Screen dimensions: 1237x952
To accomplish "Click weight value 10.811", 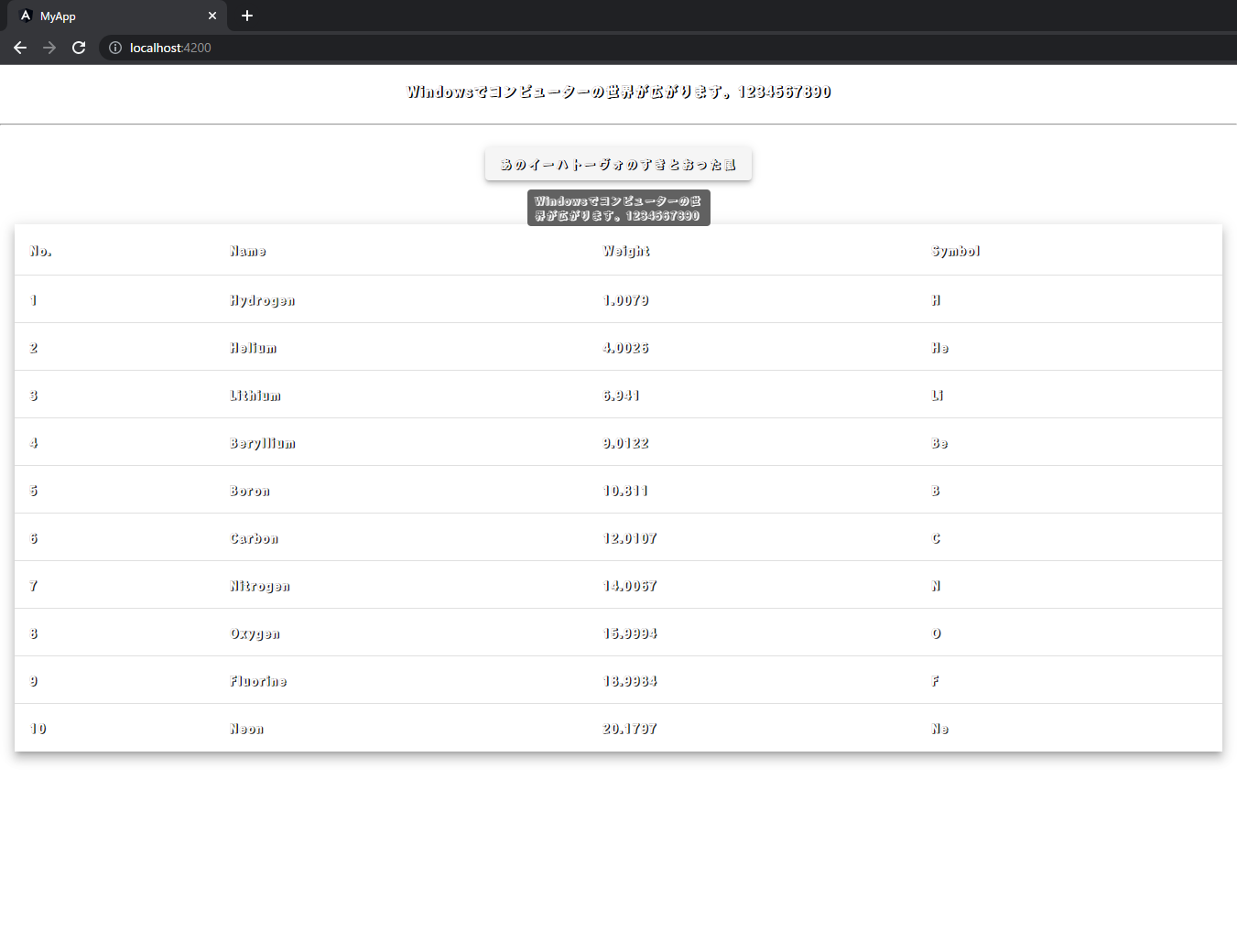I will 625,491.
